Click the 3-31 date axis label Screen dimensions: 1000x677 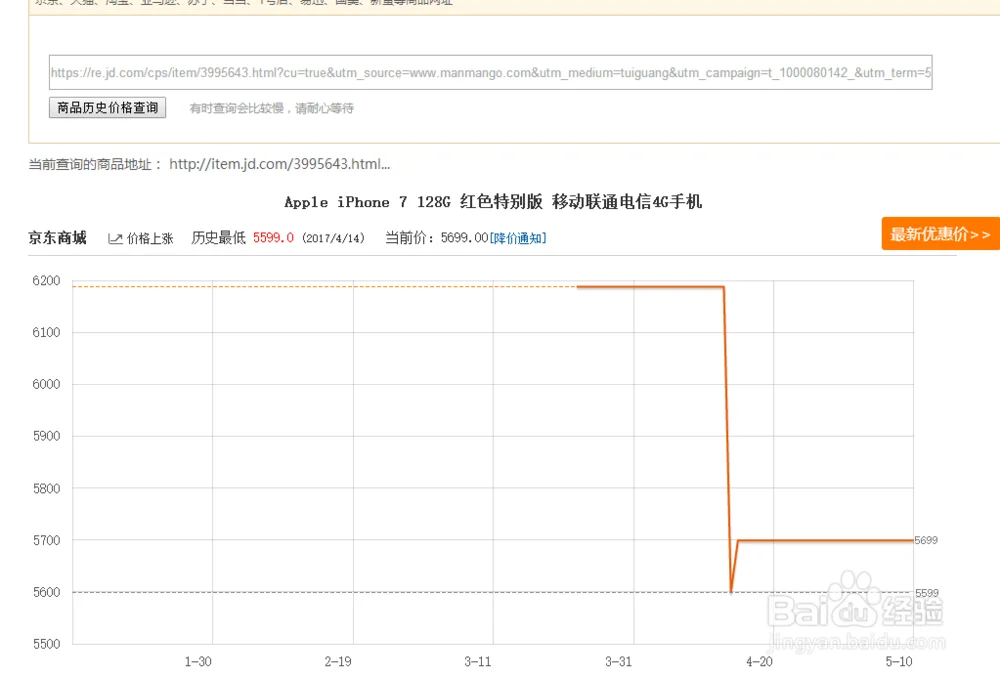click(x=618, y=662)
